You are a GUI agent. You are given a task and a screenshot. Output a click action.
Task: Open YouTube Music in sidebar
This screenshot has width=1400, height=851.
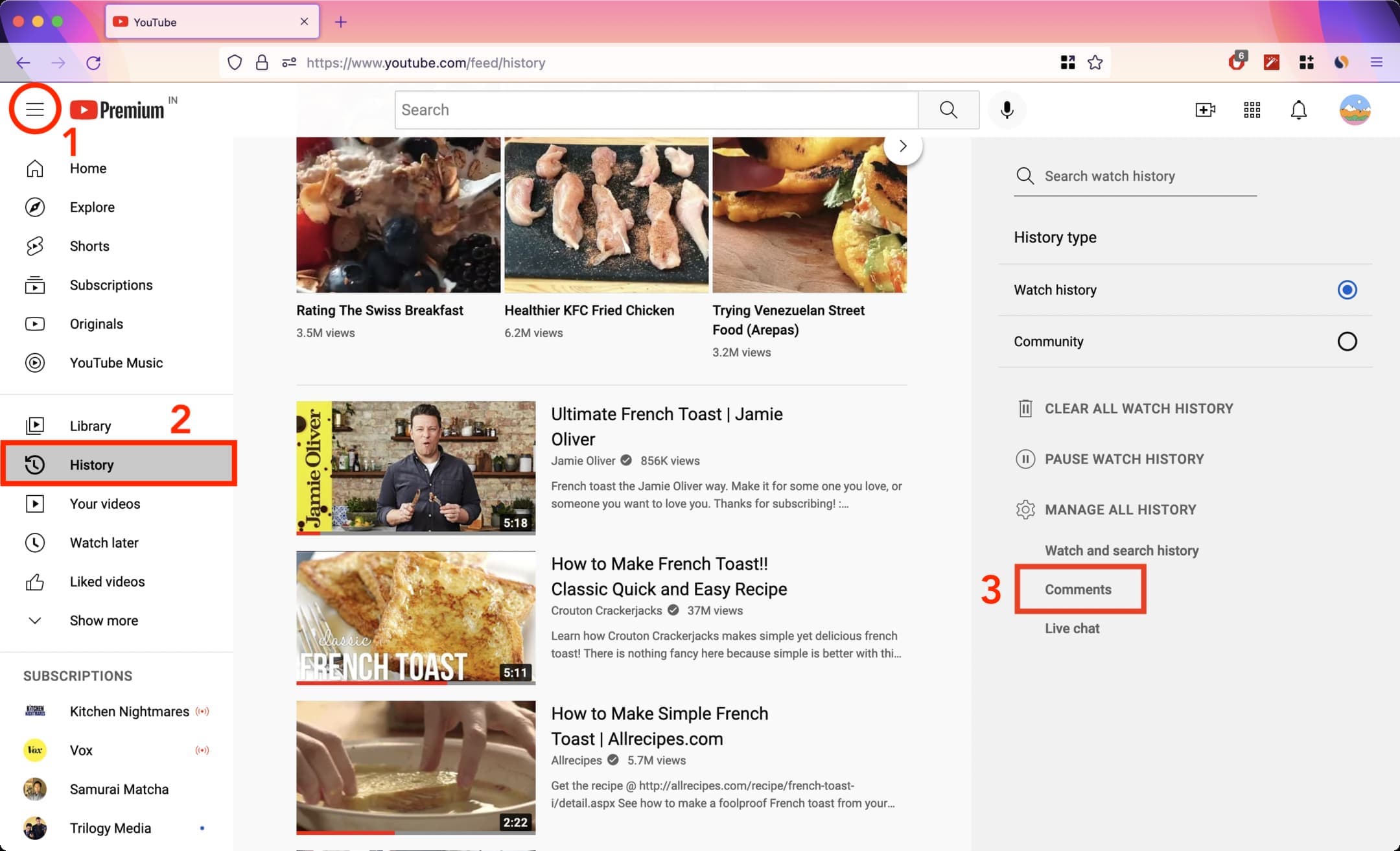coord(117,363)
